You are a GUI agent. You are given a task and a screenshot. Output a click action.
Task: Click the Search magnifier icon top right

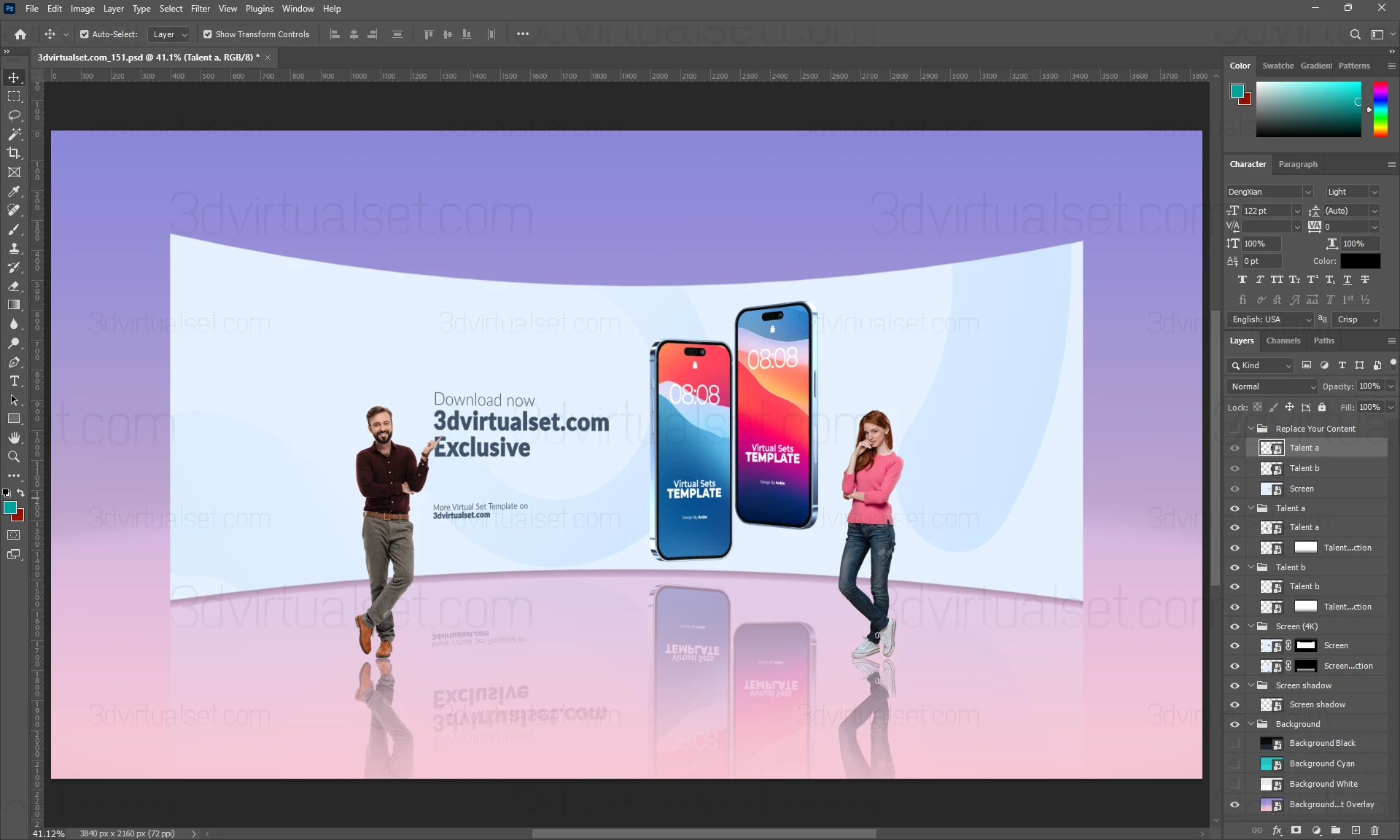1355,34
